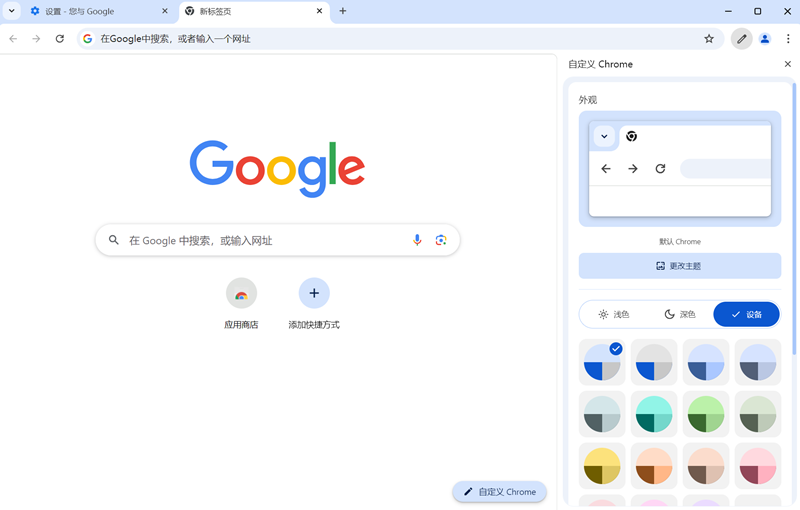Select the beige brown color swatch
This screenshot has width=800, height=510.
706,466
